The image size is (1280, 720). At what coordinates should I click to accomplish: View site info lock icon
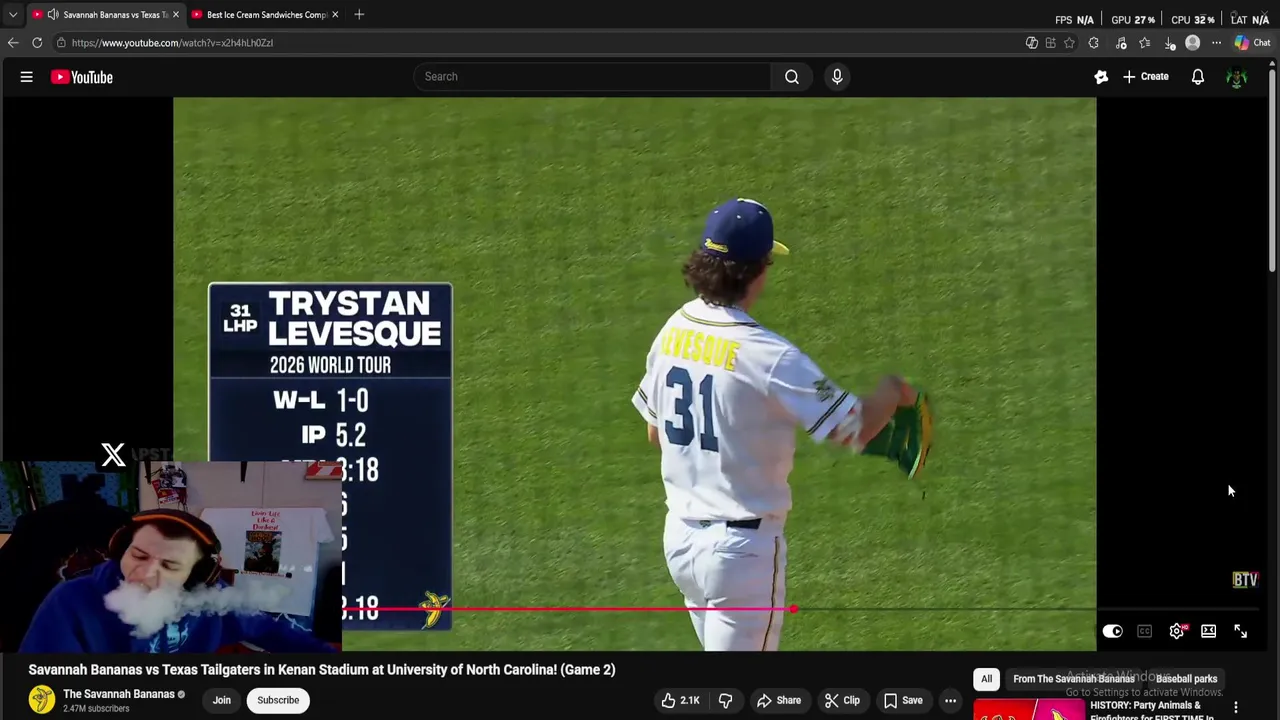click(61, 43)
